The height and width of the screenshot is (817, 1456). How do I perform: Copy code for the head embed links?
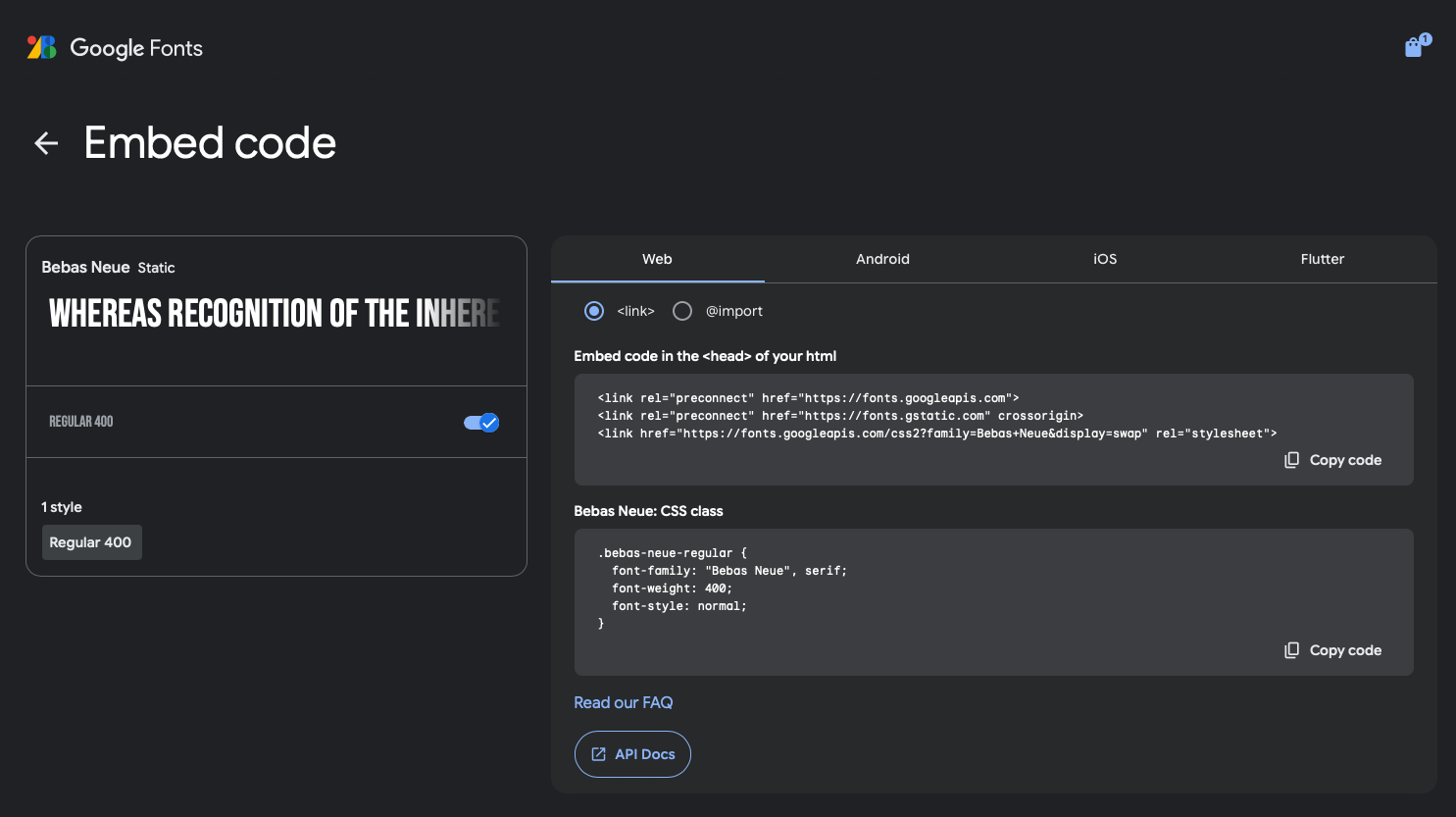tap(1333, 460)
